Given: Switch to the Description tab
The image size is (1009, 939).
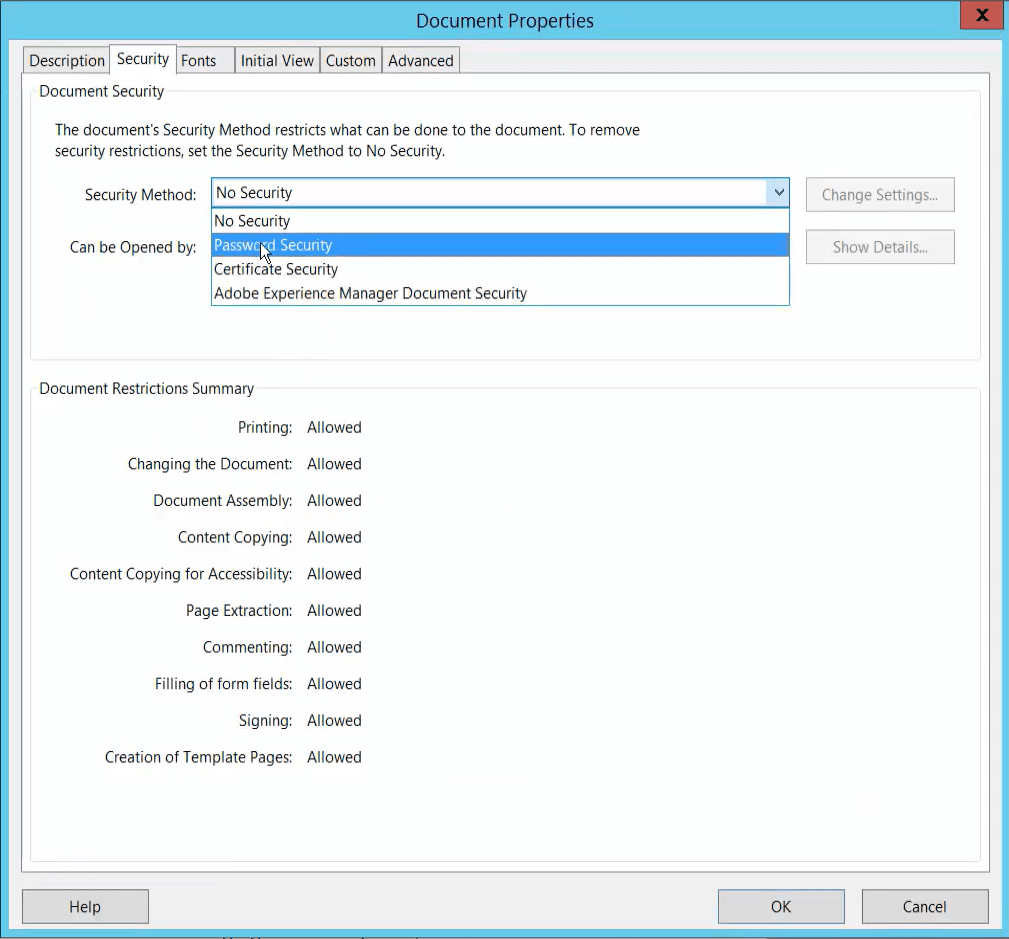Looking at the screenshot, I should [x=65, y=60].
